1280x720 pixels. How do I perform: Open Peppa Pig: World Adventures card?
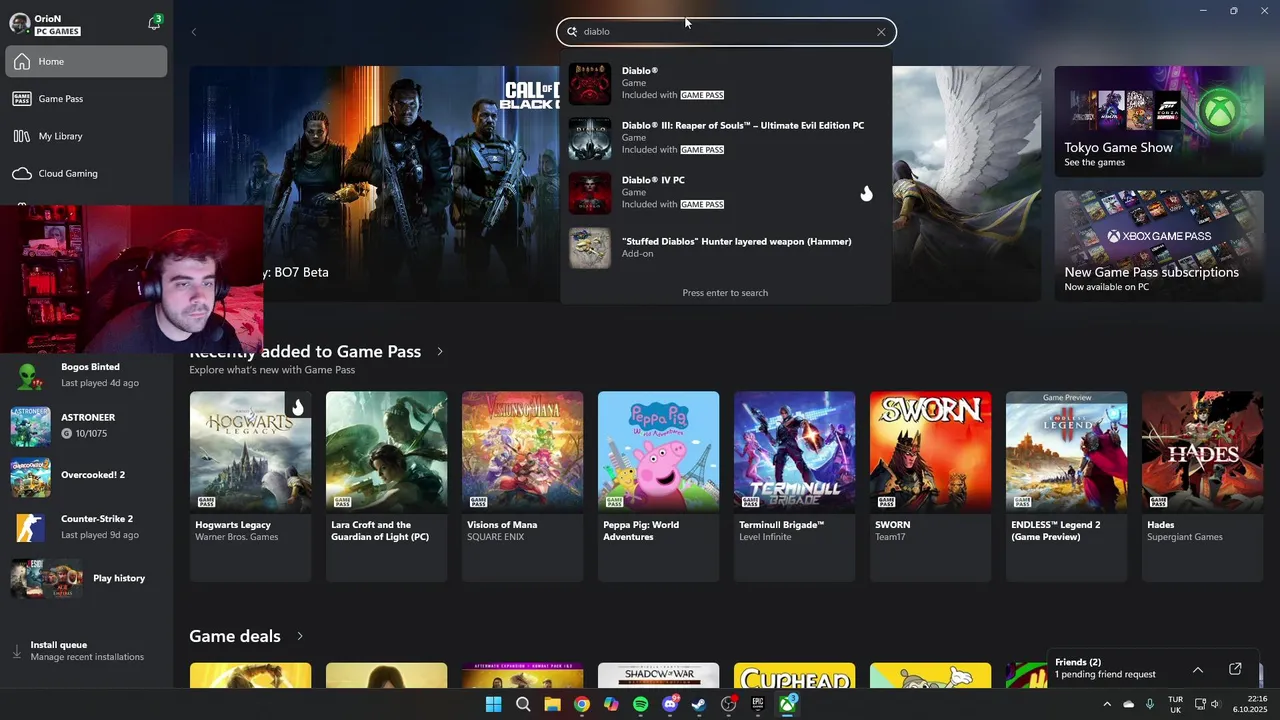pos(658,486)
